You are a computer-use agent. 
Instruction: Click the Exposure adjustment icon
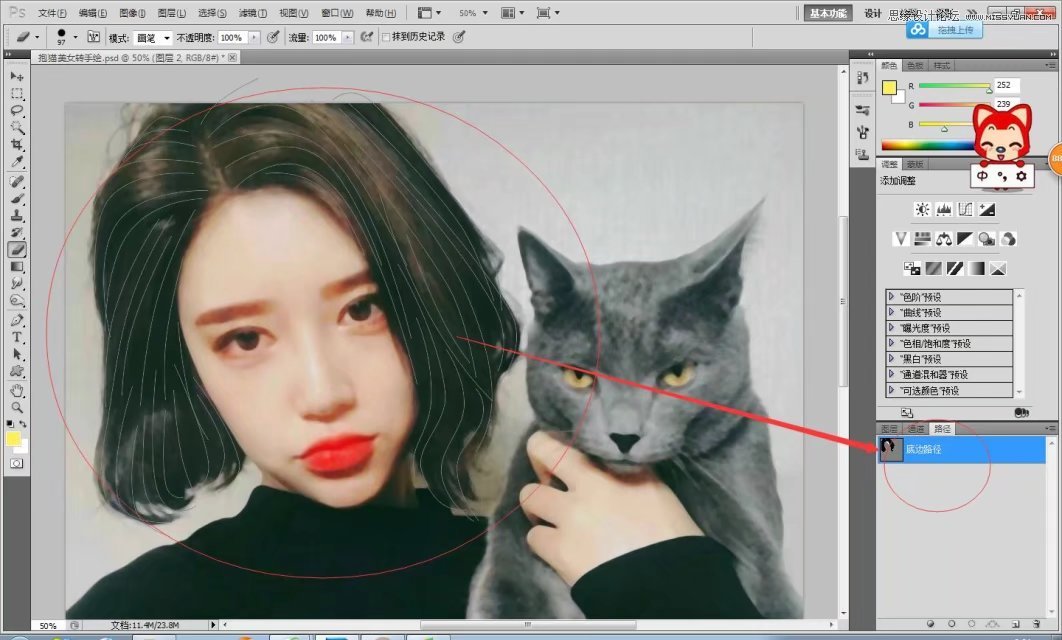(x=987, y=209)
